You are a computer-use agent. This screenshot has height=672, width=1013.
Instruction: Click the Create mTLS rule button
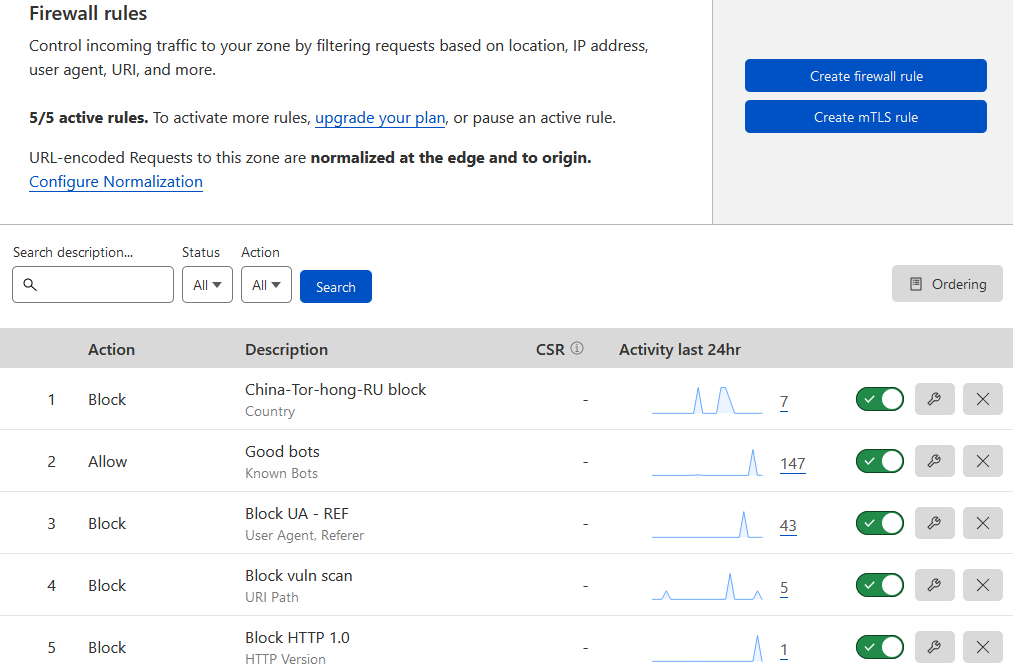tap(865, 117)
